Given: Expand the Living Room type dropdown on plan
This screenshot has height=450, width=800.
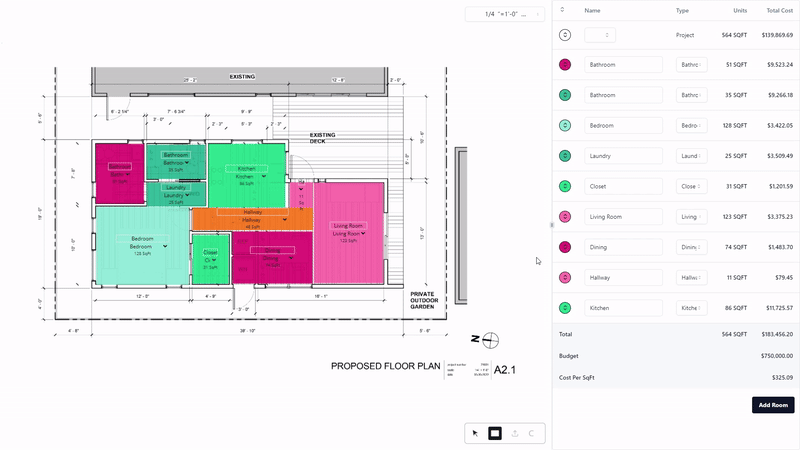Looking at the screenshot, I should pos(365,233).
